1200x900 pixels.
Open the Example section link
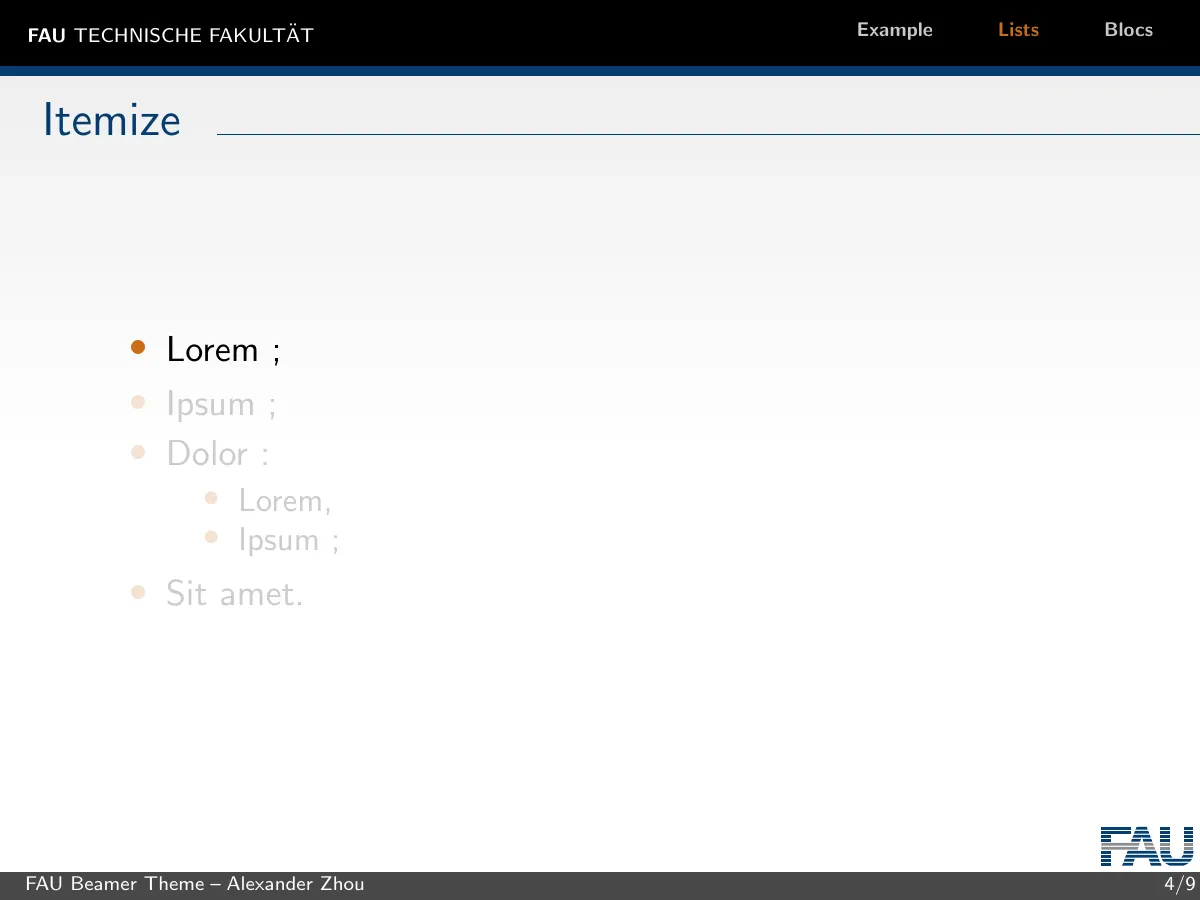[x=894, y=30]
